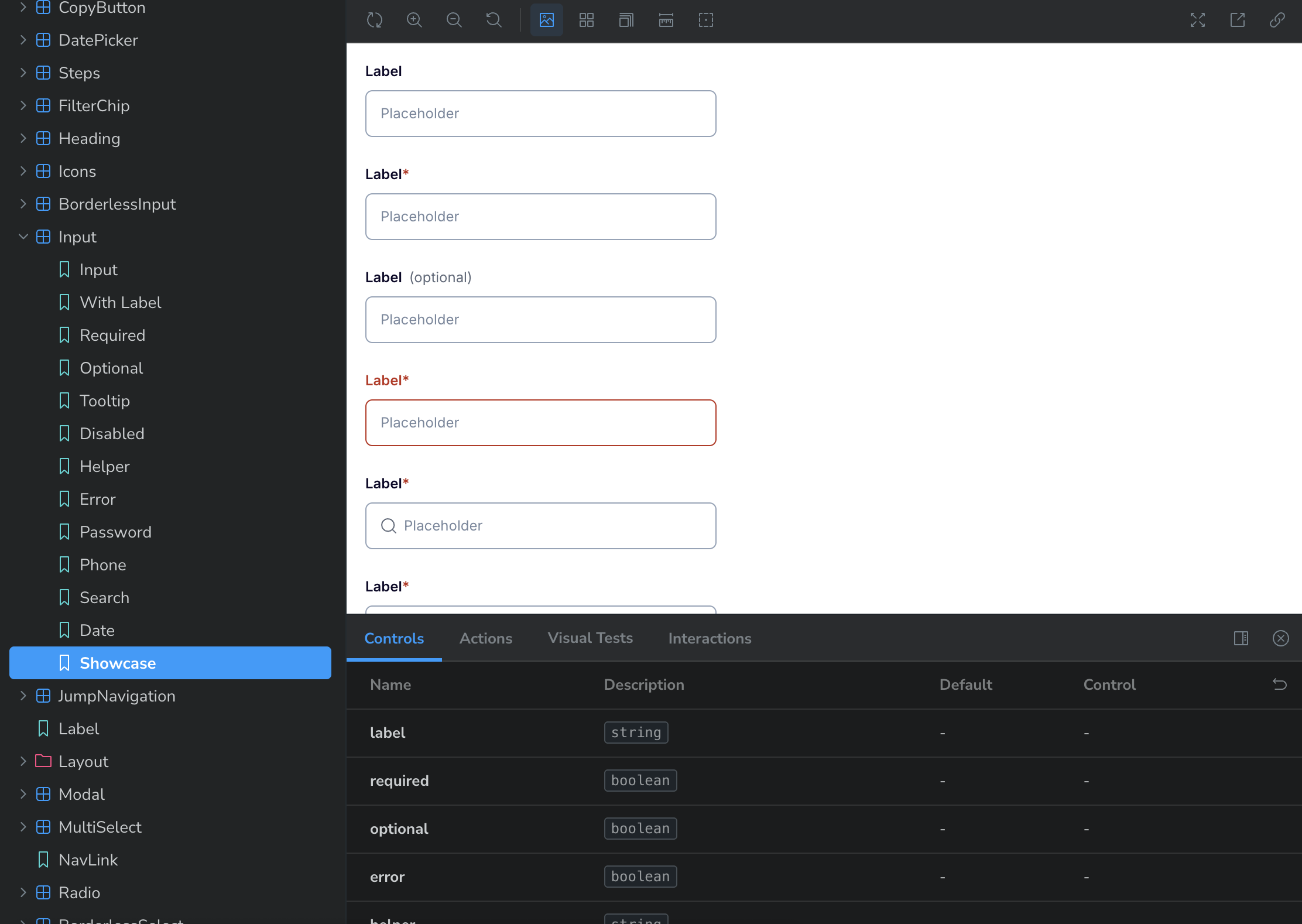Copy the canvas link
Viewport: 1302px width, 924px height.
pos(1277,20)
